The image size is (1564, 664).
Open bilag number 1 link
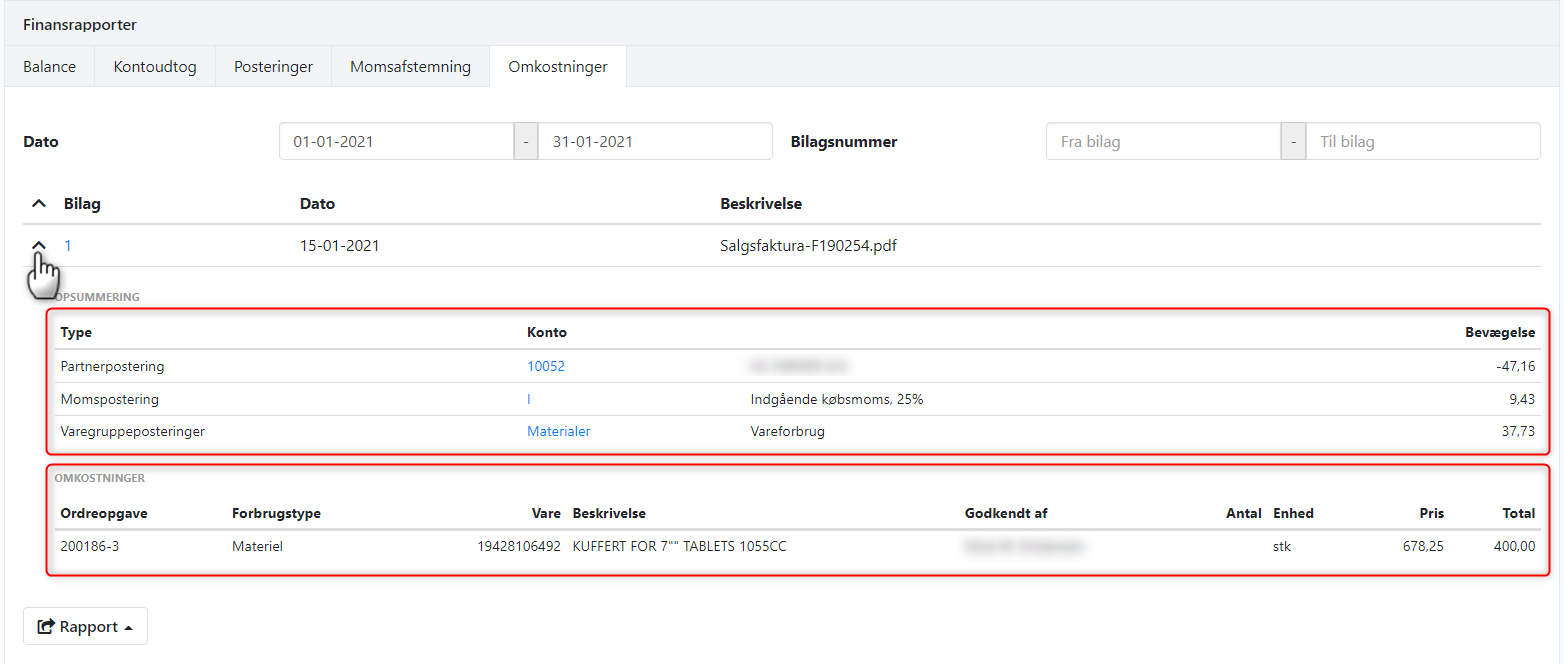click(x=68, y=246)
